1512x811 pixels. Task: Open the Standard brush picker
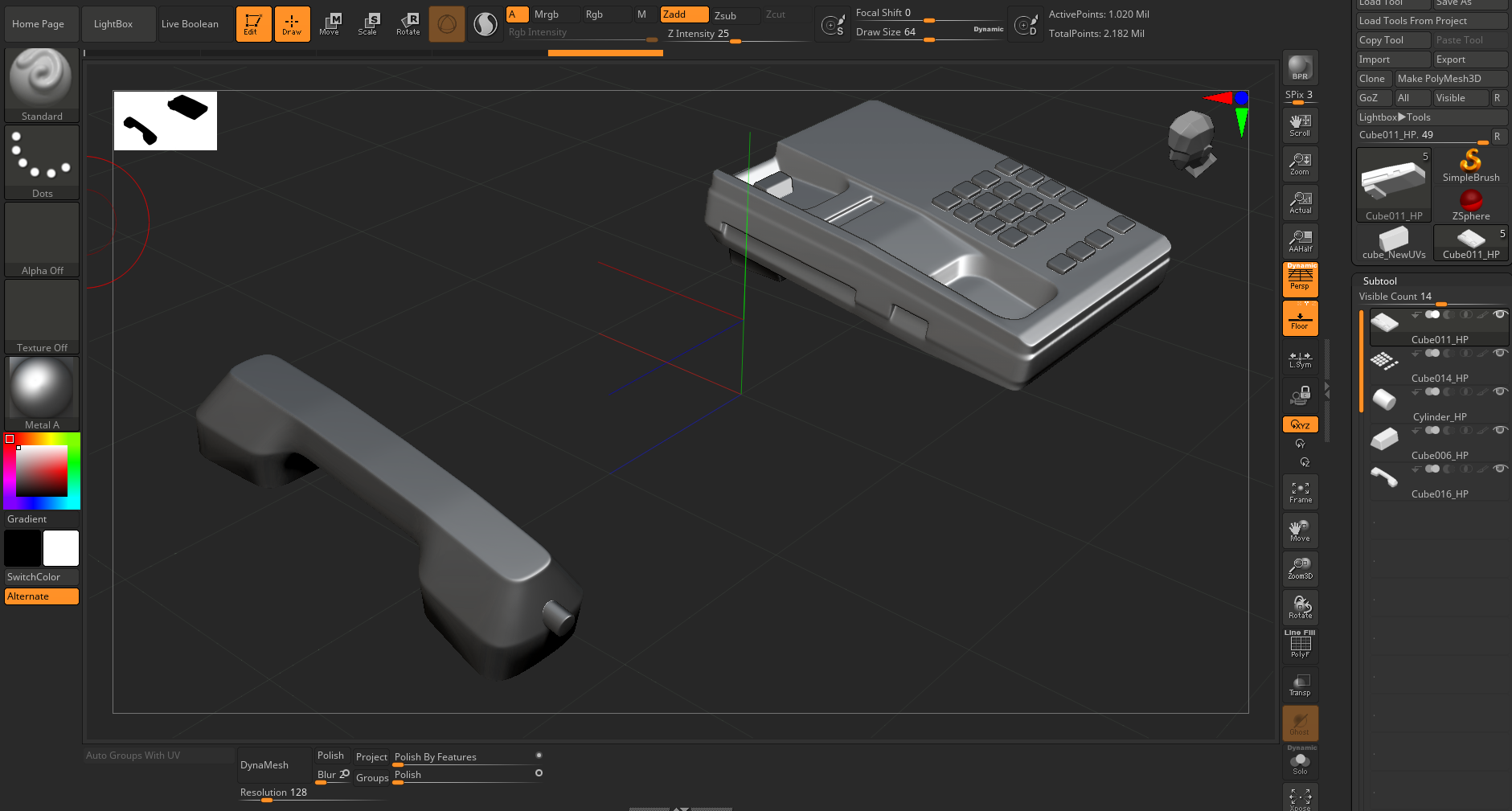[42, 85]
